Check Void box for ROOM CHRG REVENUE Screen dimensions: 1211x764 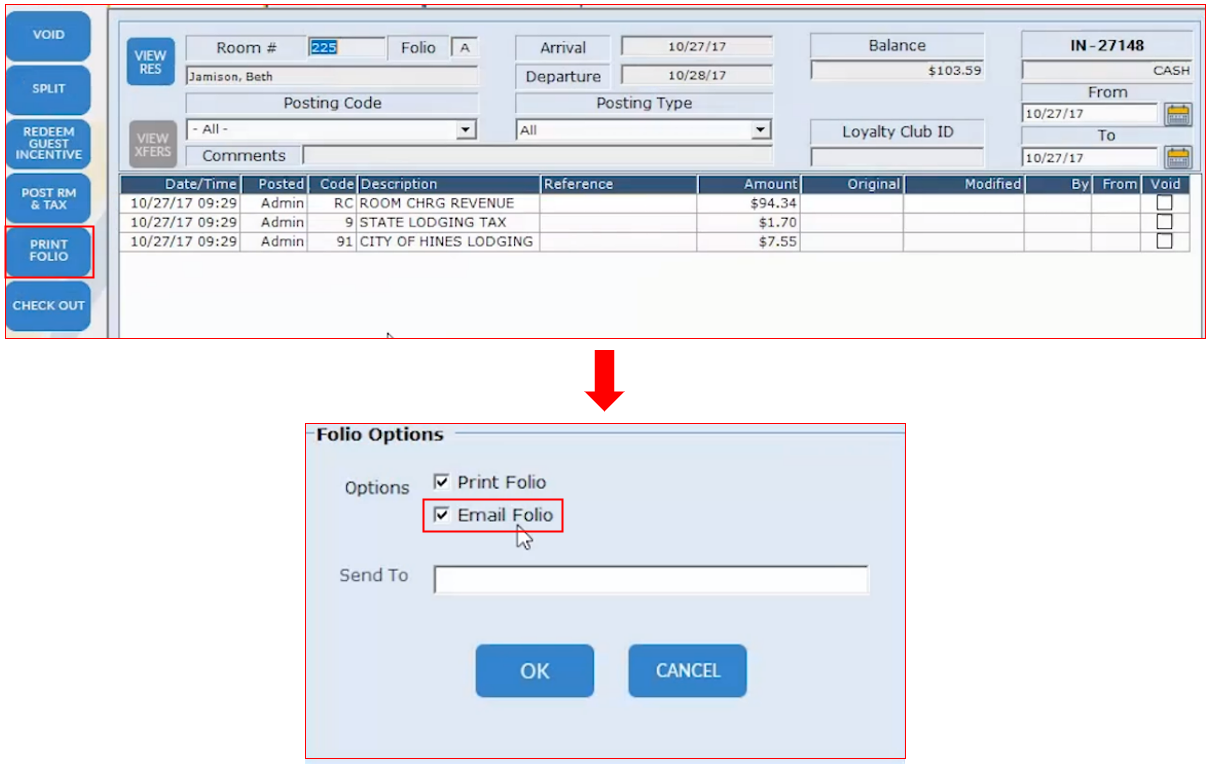click(x=1164, y=203)
